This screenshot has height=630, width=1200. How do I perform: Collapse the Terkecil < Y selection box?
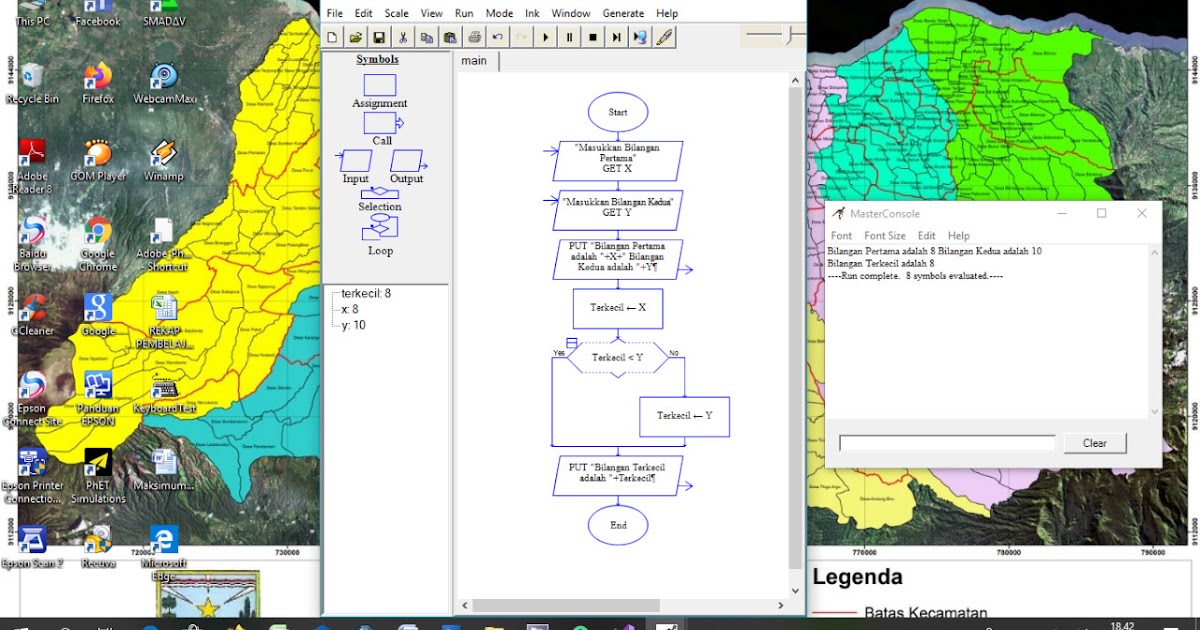(571, 343)
